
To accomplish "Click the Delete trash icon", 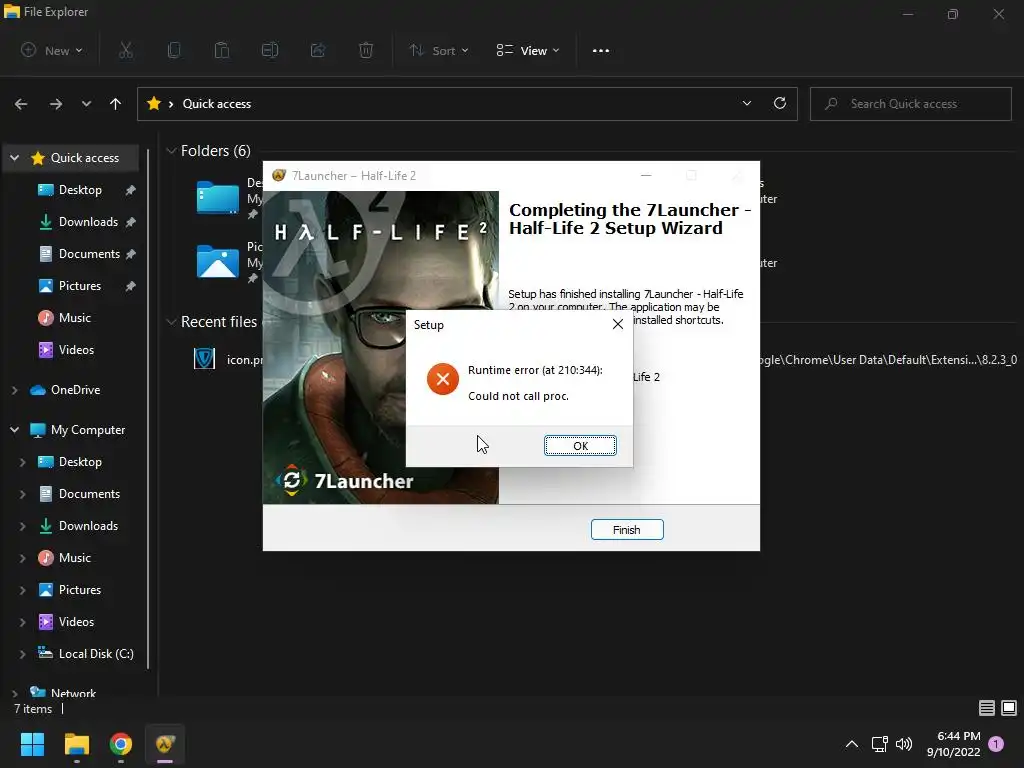I will tap(366, 50).
